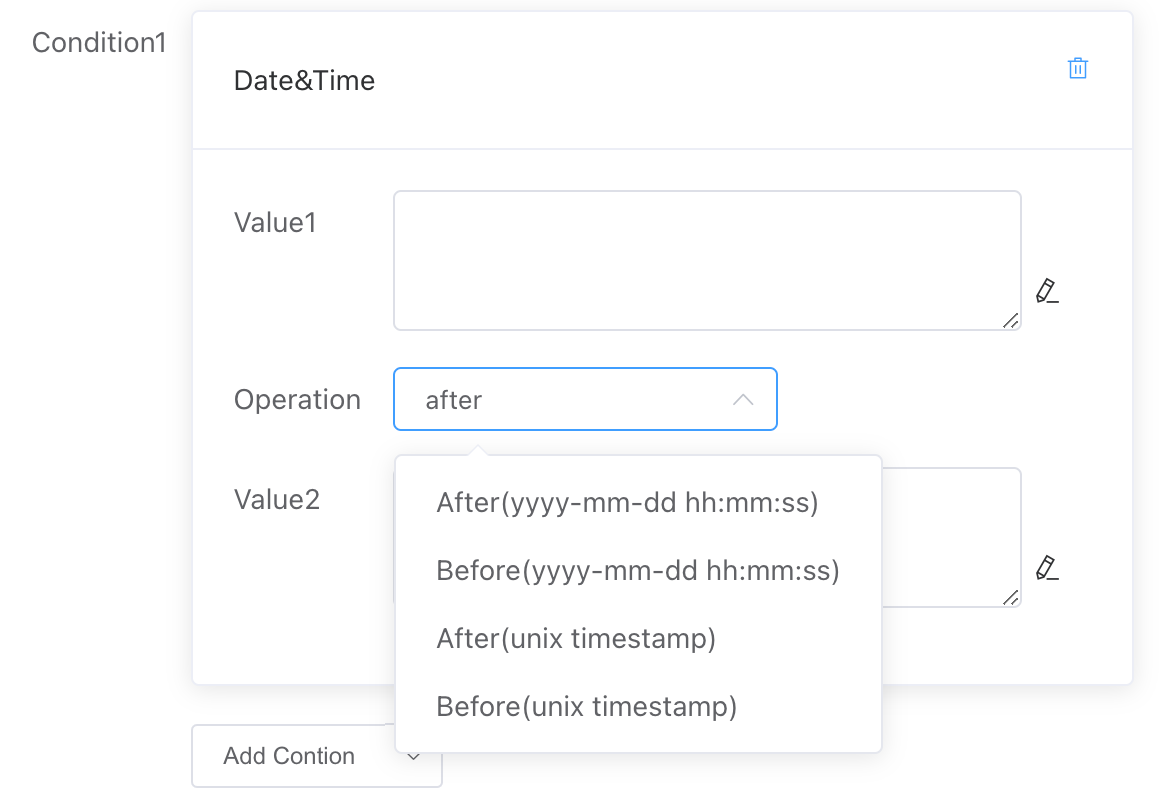
Task: Click the Value1 textarea resize handle
Action: coord(1010,320)
